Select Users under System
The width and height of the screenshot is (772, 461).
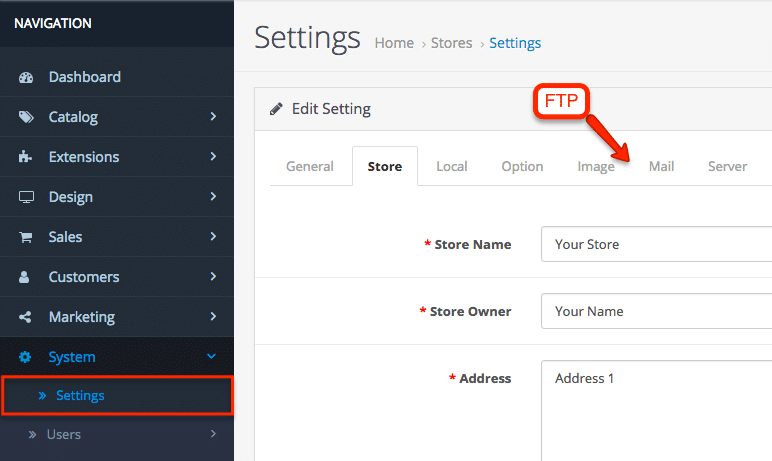(x=117, y=434)
